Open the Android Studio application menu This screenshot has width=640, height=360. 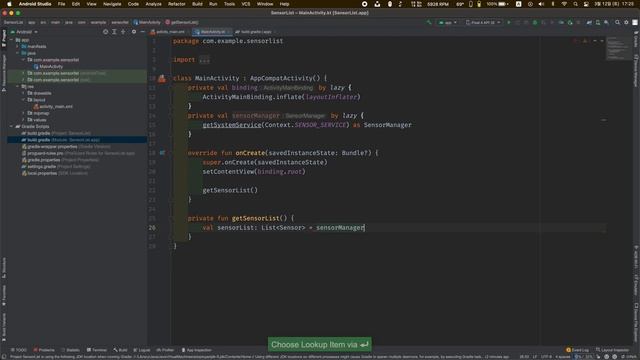tap(35, 4)
